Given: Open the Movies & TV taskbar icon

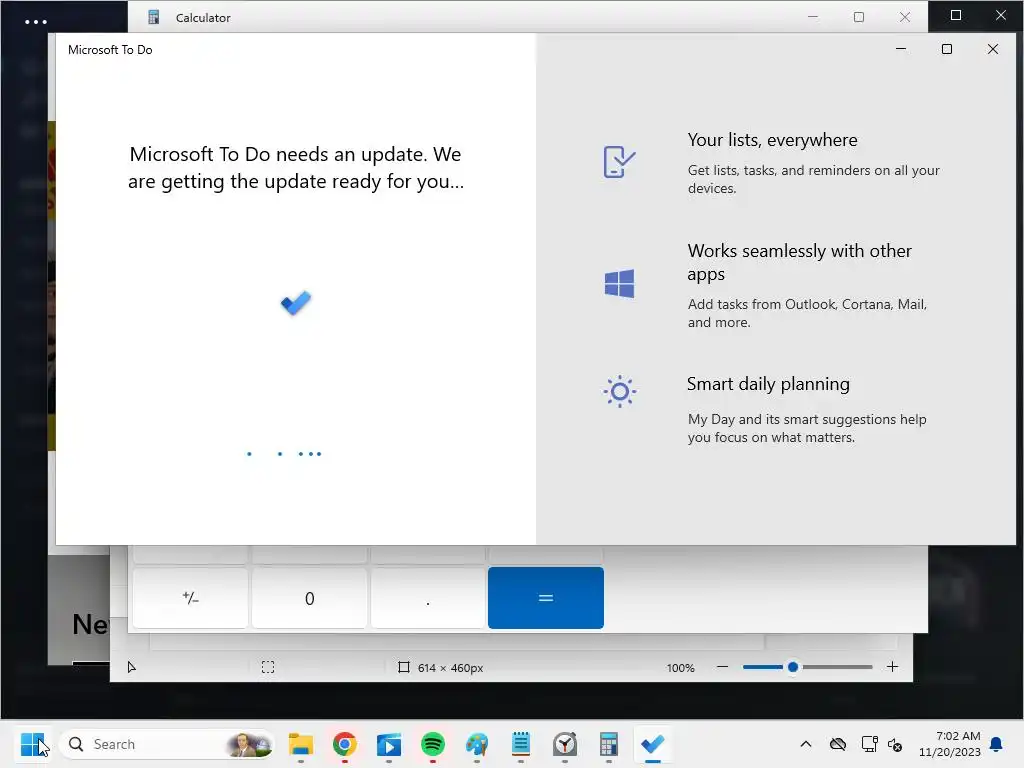Looking at the screenshot, I should click(389, 744).
